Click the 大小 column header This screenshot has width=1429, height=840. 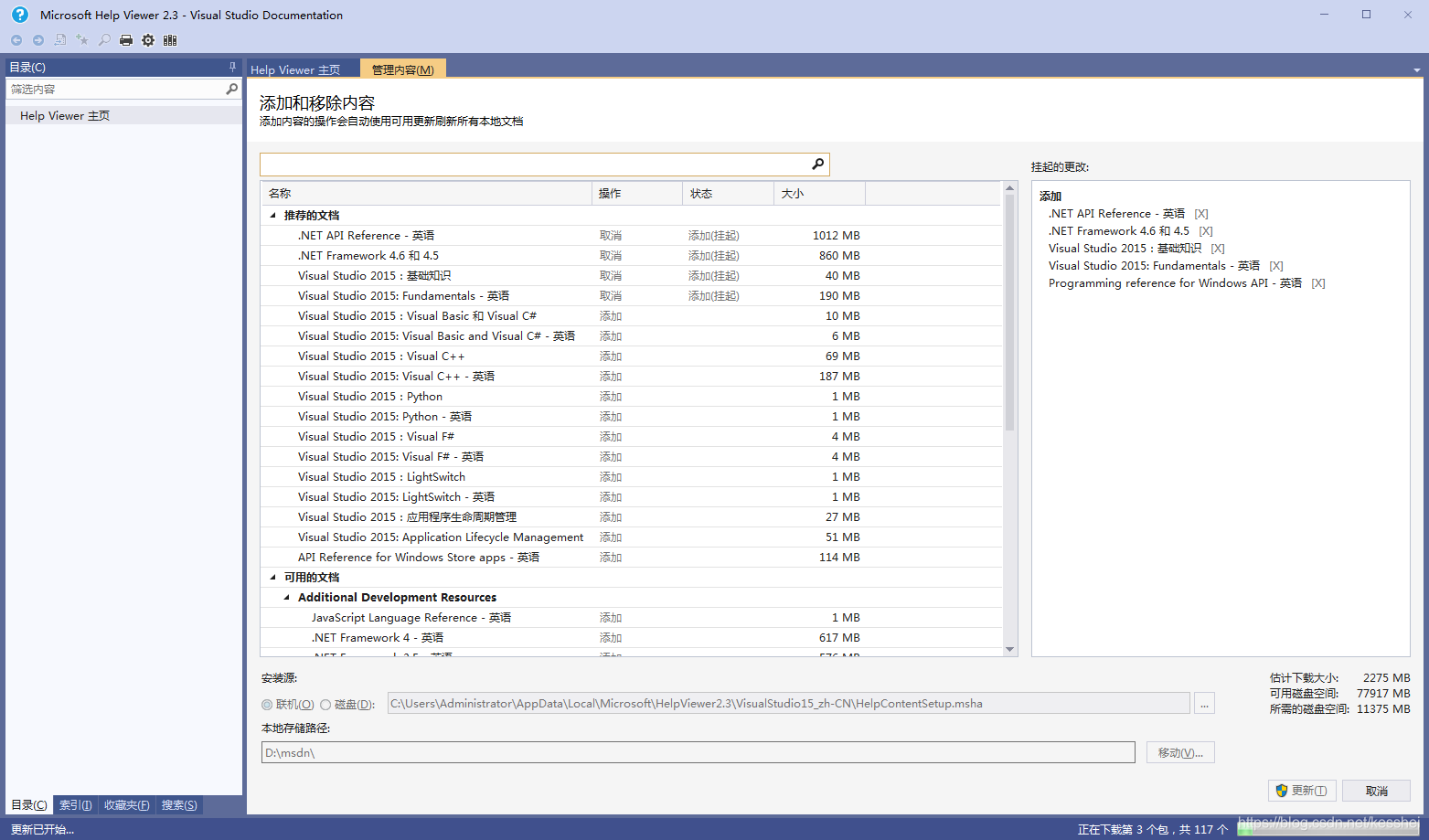[x=820, y=194]
